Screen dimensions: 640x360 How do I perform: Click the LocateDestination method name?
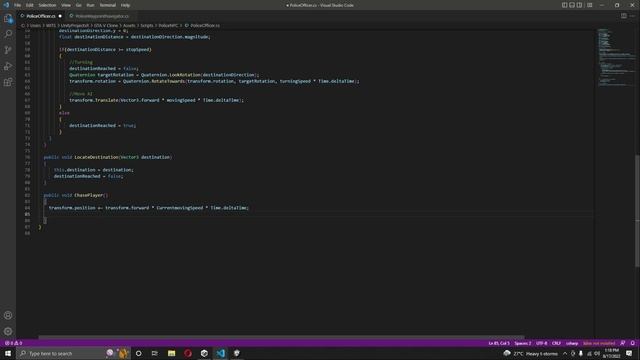pos(96,157)
